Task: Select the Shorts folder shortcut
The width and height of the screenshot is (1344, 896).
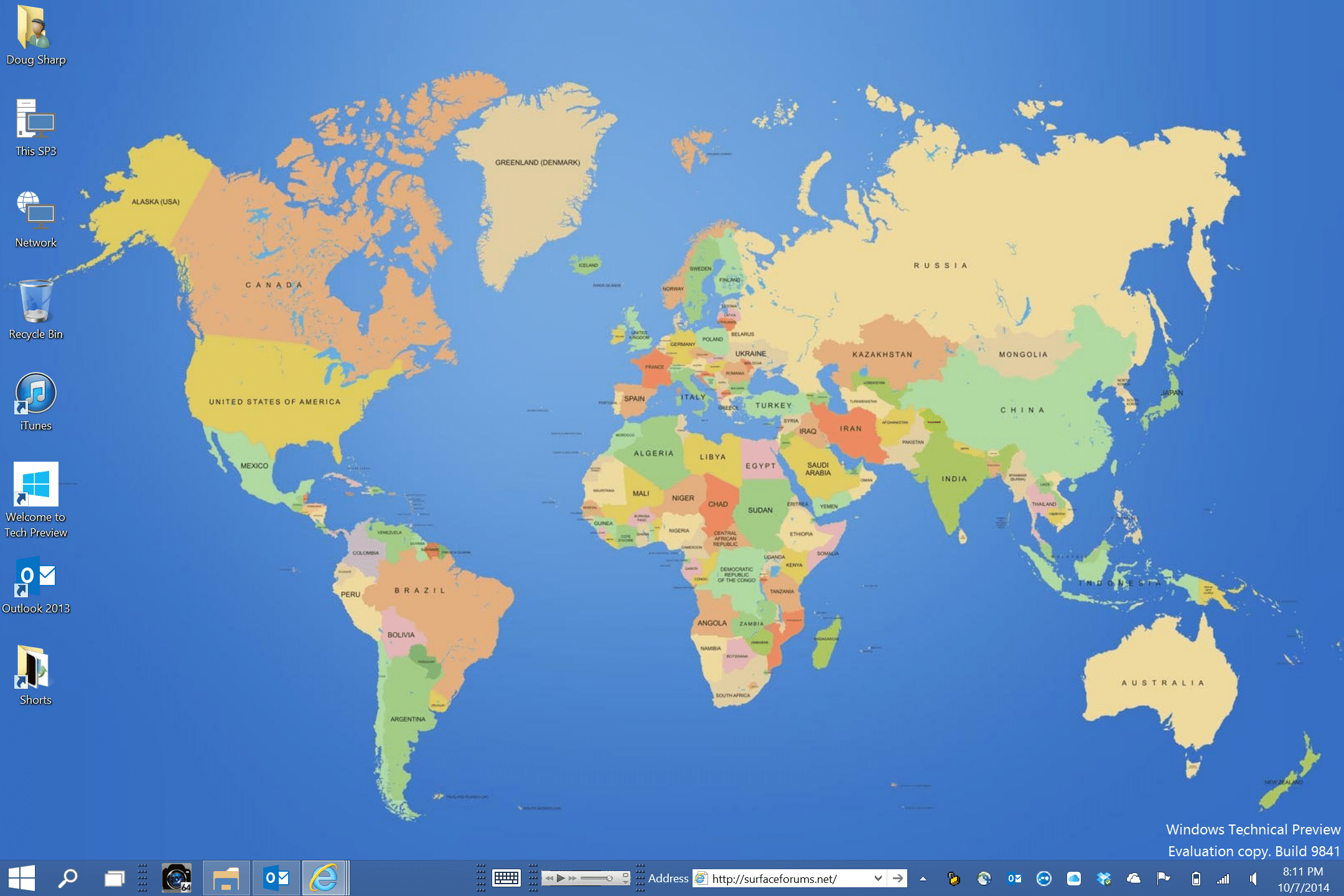Action: coord(35,676)
